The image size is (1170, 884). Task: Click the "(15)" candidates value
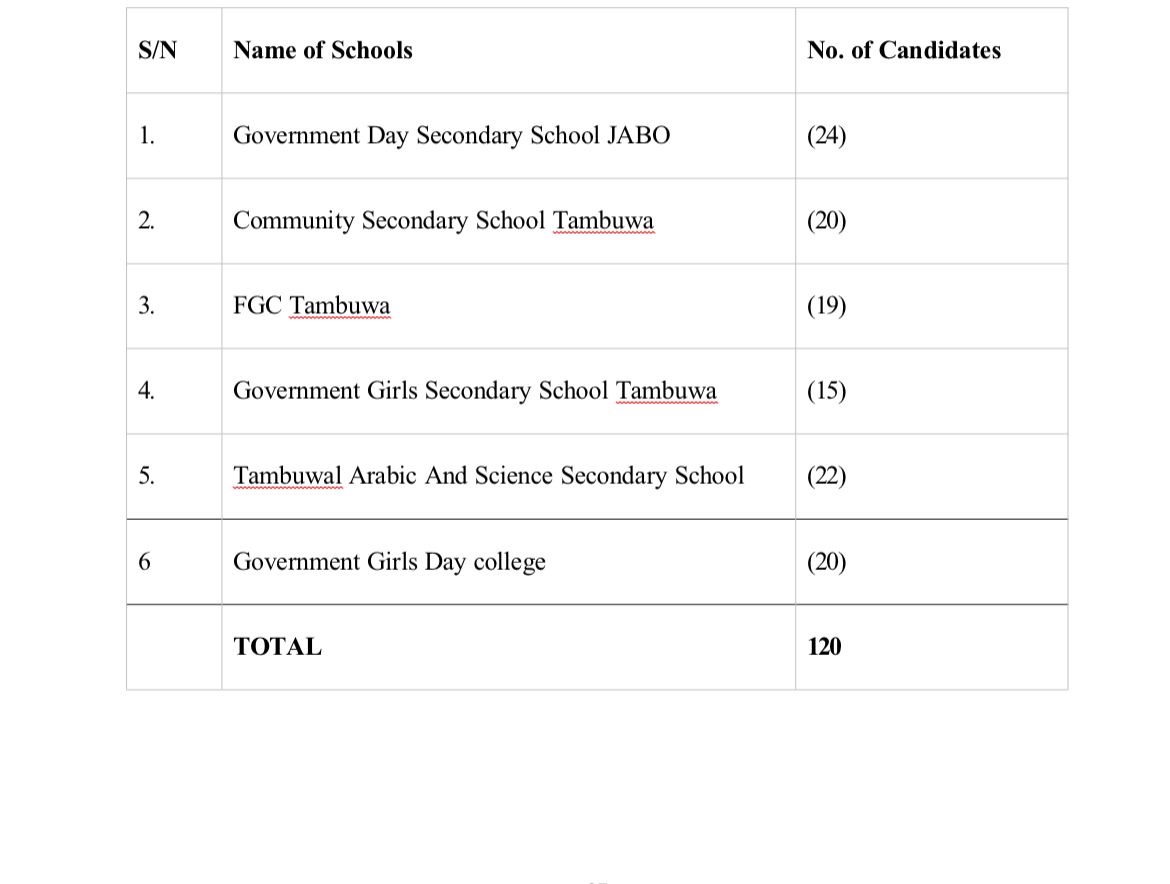(x=826, y=390)
